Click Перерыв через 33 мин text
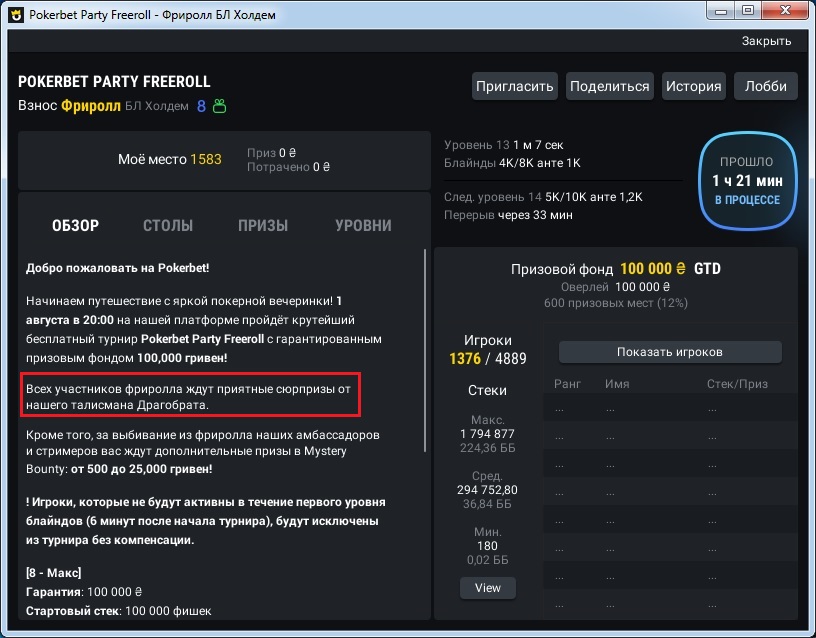Viewport: 816px width, 638px height. pos(508,215)
